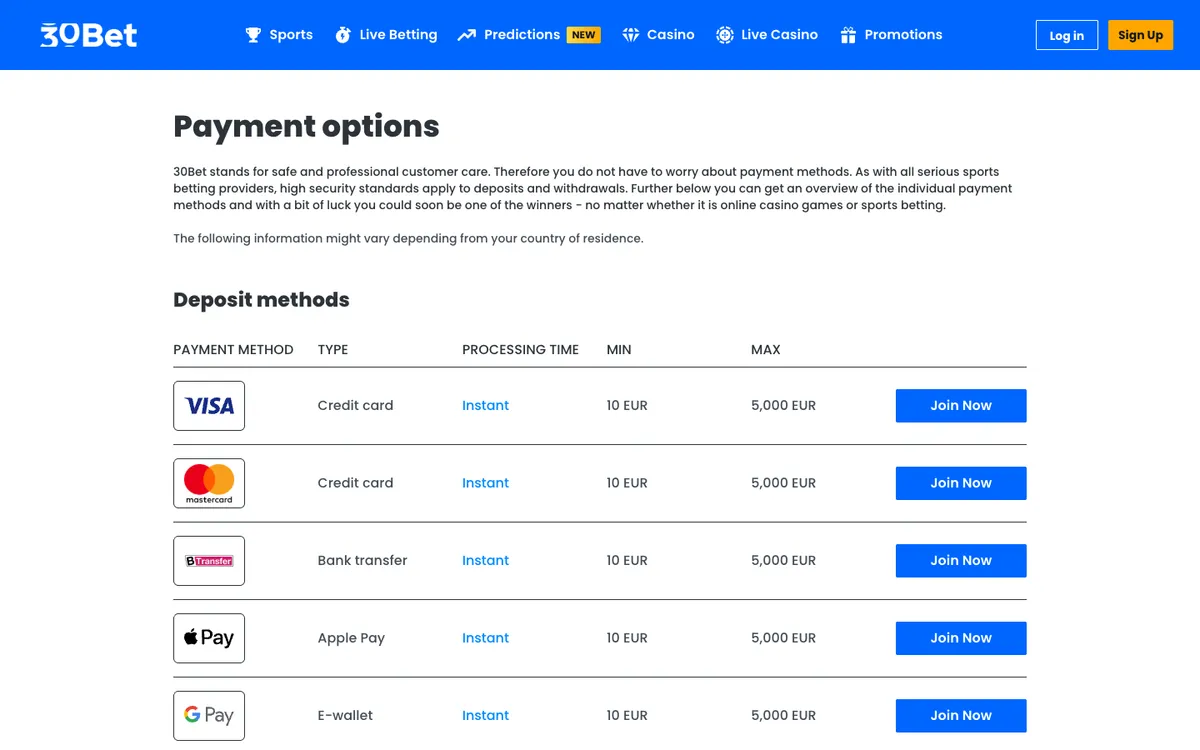The height and width of the screenshot is (750, 1200).
Task: Click the PAYMENT METHOD column header
Action: click(233, 350)
